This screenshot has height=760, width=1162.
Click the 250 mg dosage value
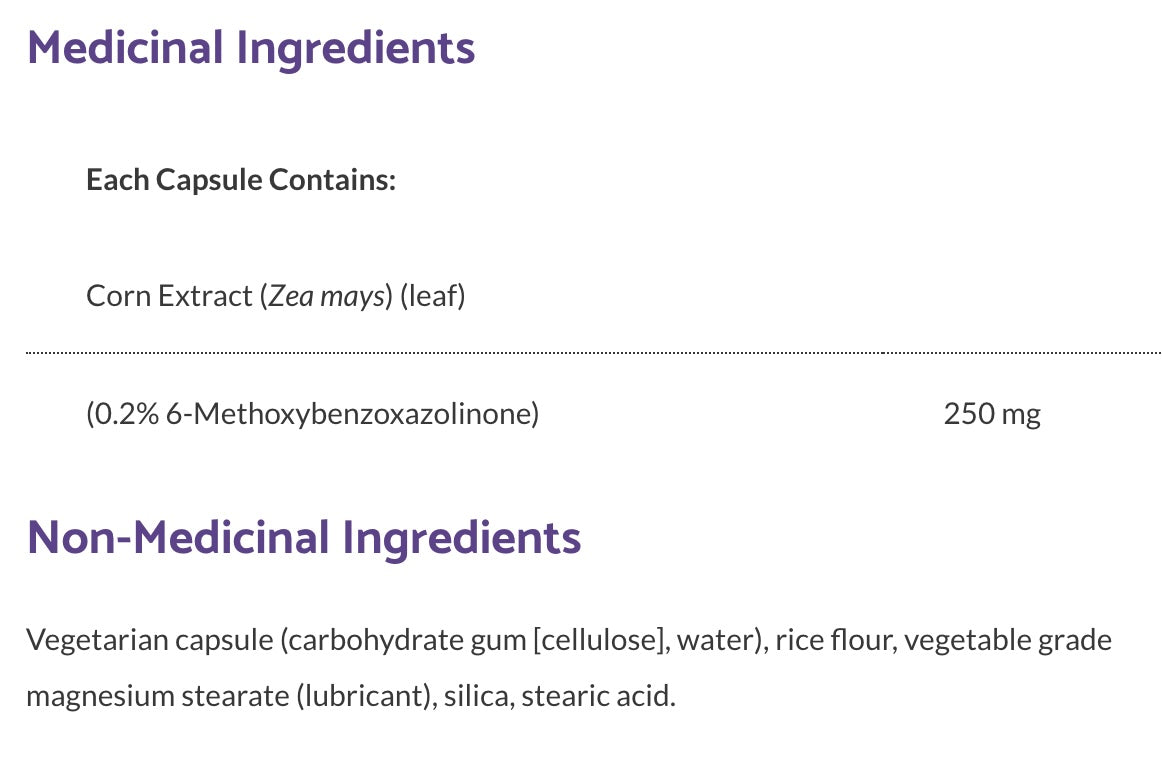point(992,414)
